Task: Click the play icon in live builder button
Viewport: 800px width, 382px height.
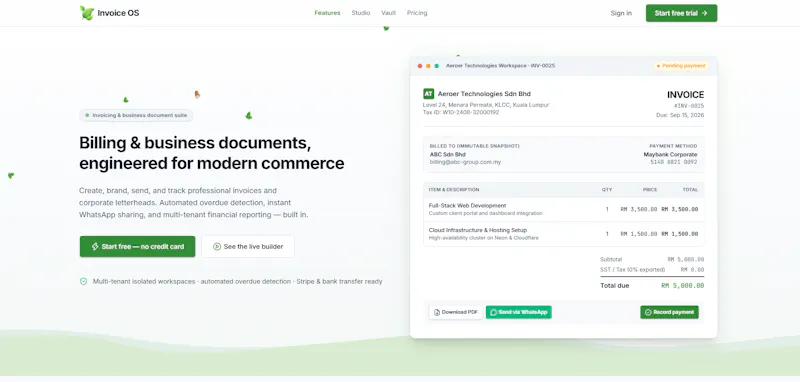Action: [217, 246]
